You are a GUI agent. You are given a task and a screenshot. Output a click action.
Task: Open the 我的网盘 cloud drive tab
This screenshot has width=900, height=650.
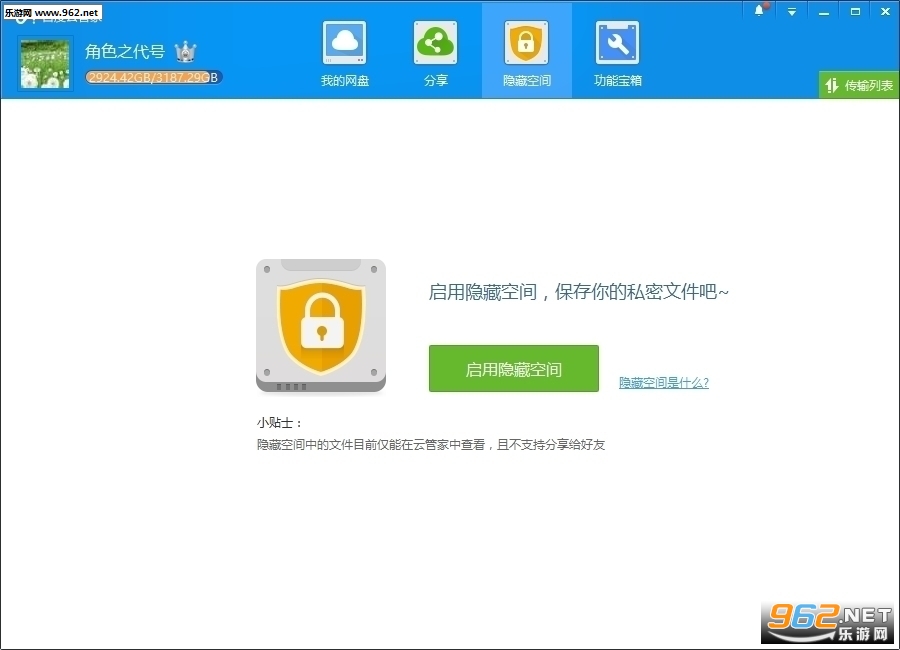point(344,53)
